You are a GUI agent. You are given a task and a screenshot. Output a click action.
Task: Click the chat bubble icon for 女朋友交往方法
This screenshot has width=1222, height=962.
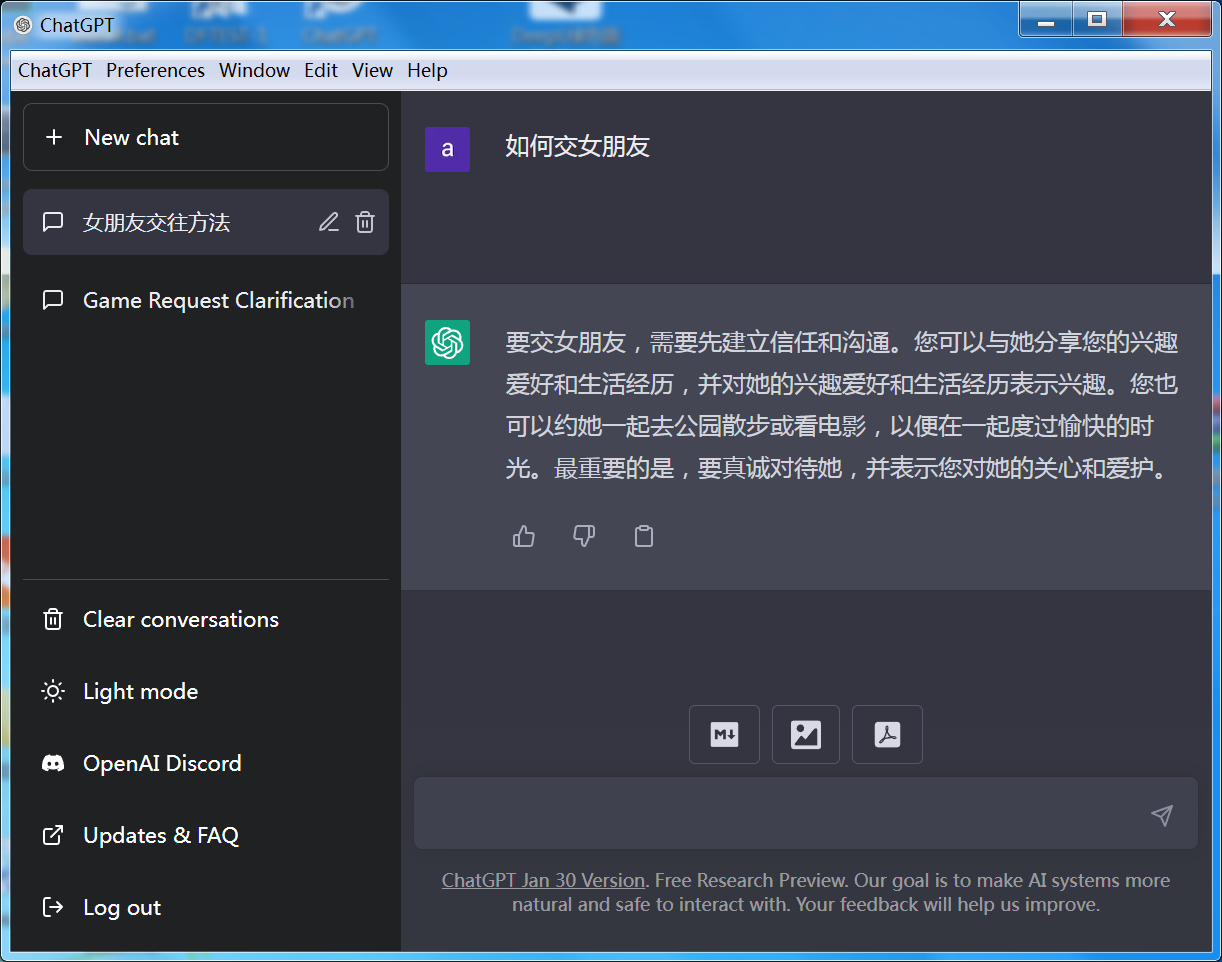coord(53,222)
